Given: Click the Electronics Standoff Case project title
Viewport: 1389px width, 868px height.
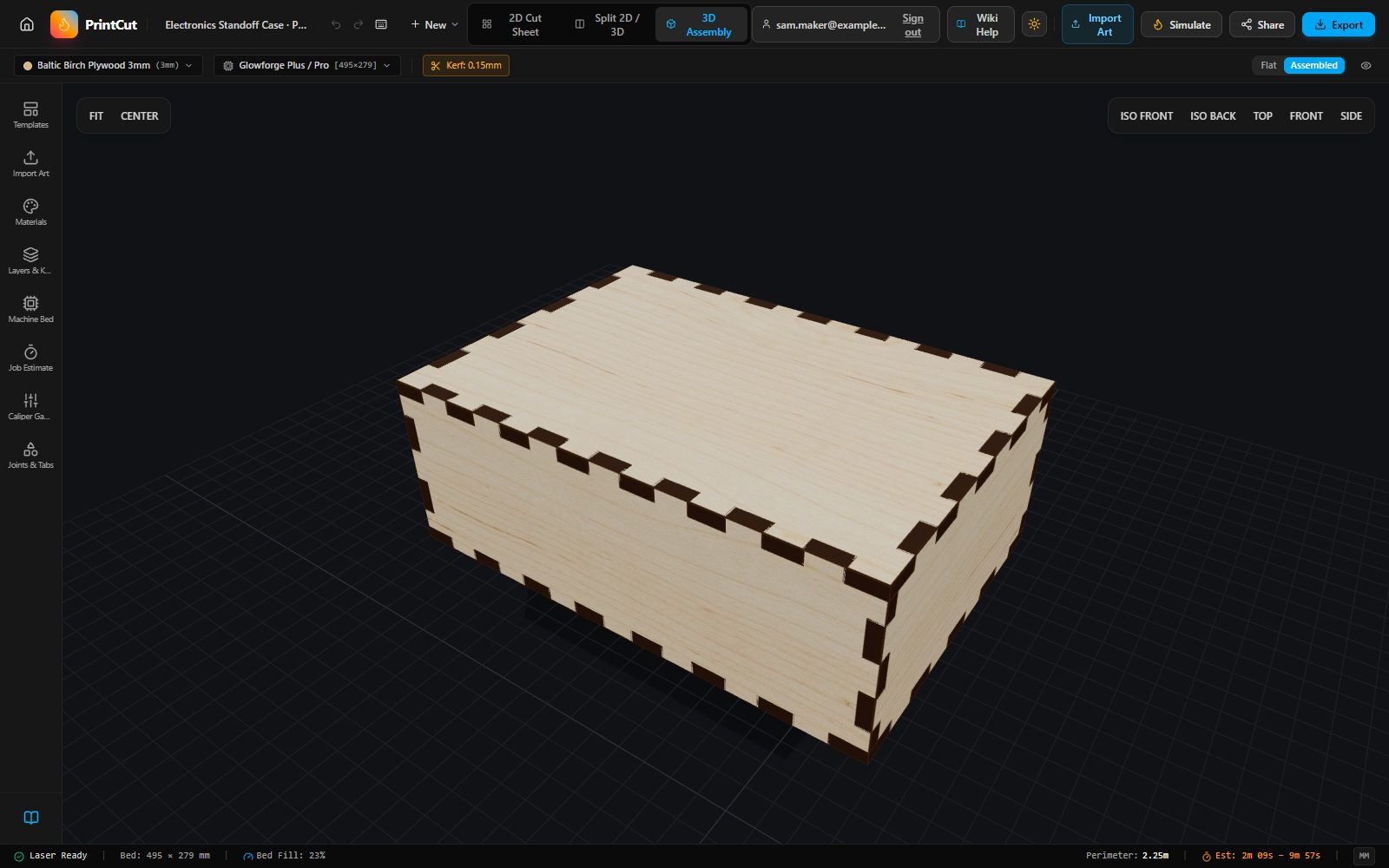Looking at the screenshot, I should (236, 24).
